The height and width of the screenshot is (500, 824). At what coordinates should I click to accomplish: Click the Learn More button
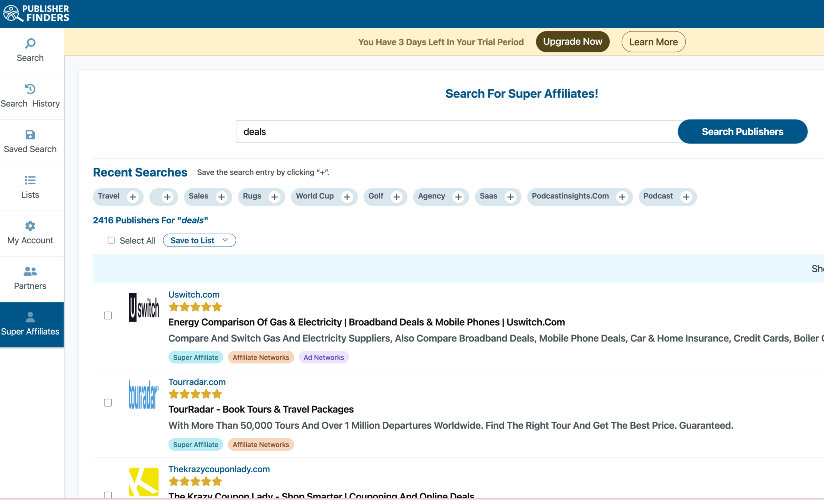click(653, 42)
